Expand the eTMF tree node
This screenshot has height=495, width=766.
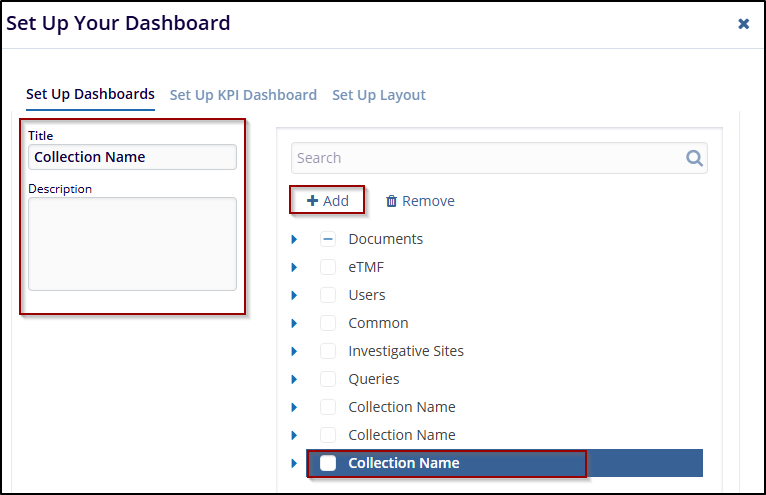pyautogui.click(x=294, y=267)
